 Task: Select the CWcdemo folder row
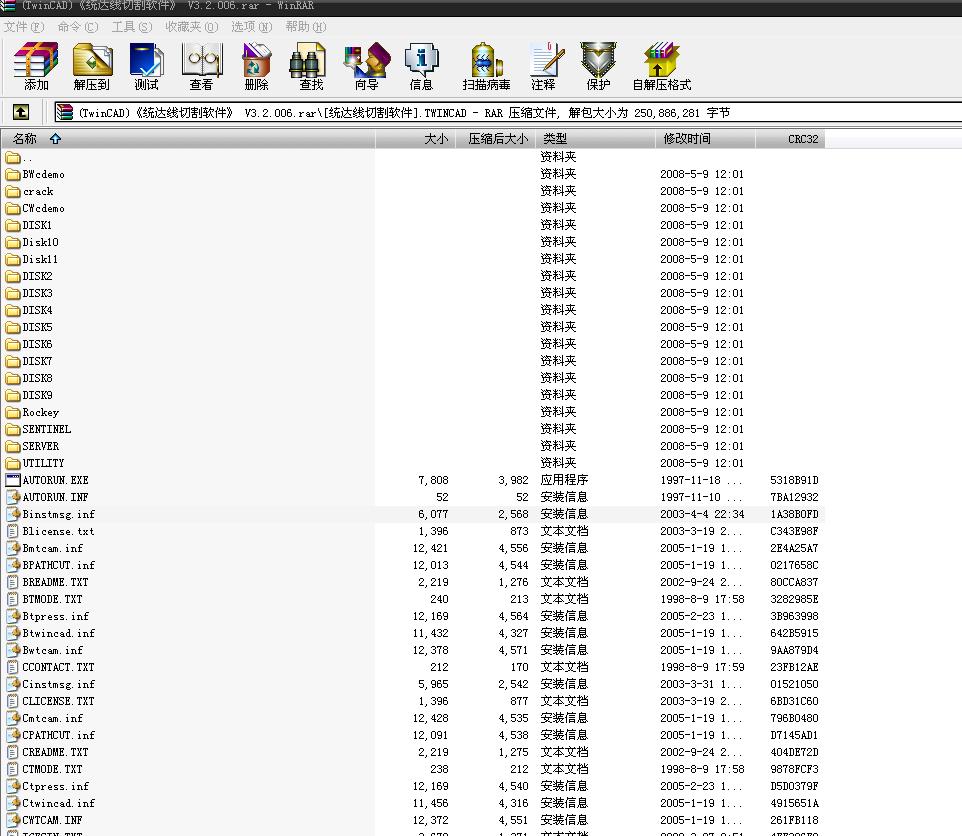coord(412,209)
